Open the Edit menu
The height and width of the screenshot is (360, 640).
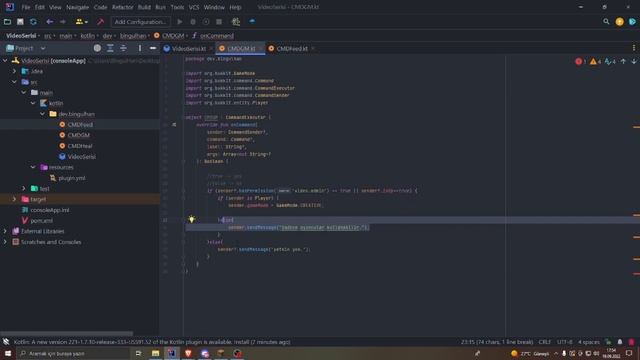(x=40, y=7)
